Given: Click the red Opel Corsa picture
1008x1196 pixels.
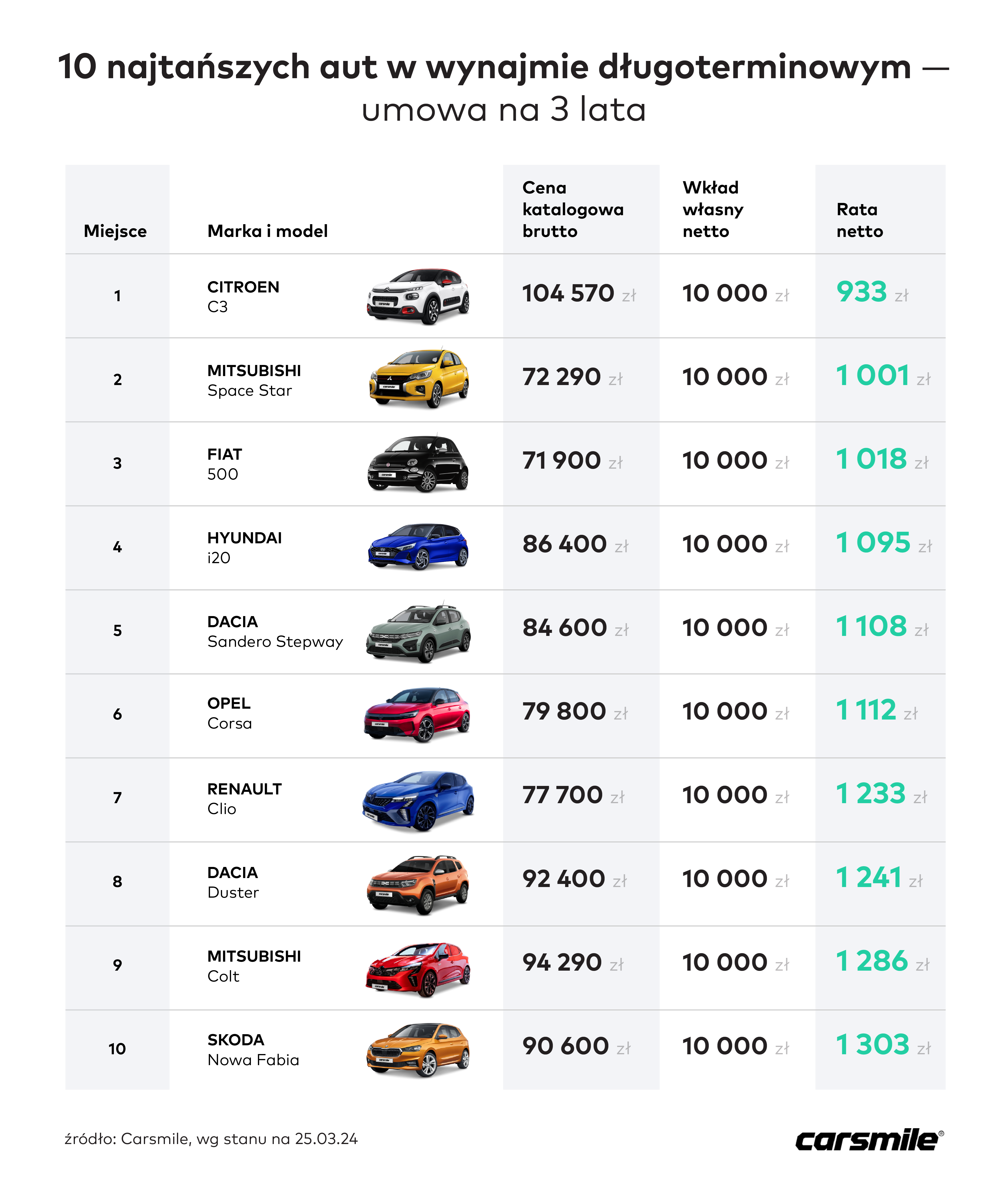Looking at the screenshot, I should click(417, 715).
